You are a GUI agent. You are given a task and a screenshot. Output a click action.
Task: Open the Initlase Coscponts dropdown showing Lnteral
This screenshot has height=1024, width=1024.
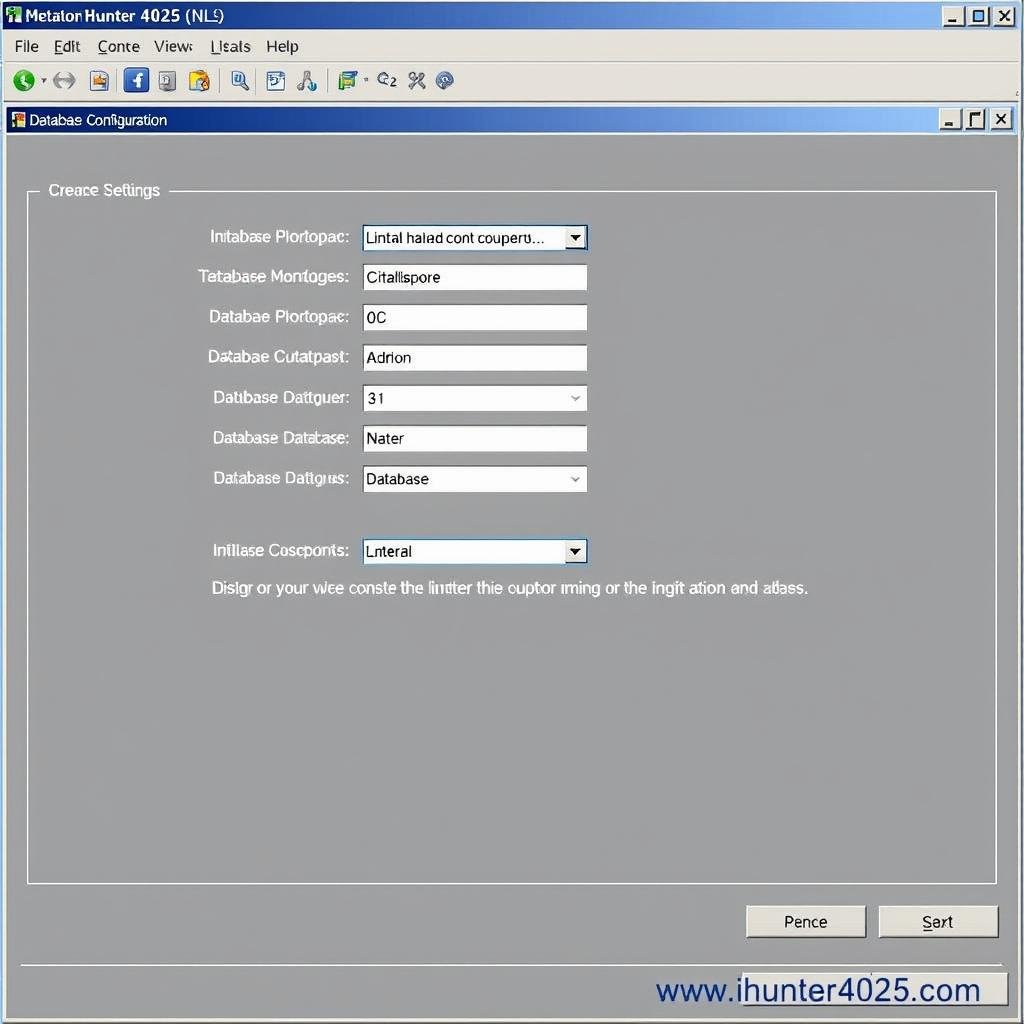(x=575, y=551)
